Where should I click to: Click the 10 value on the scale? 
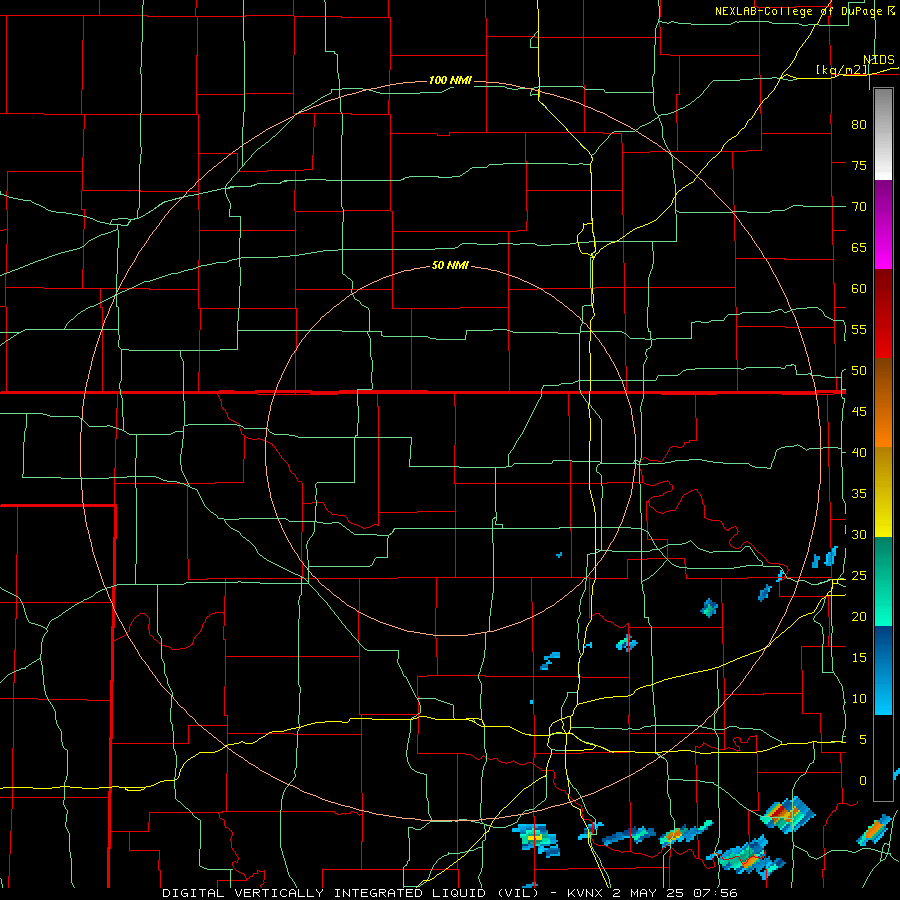coord(859,699)
